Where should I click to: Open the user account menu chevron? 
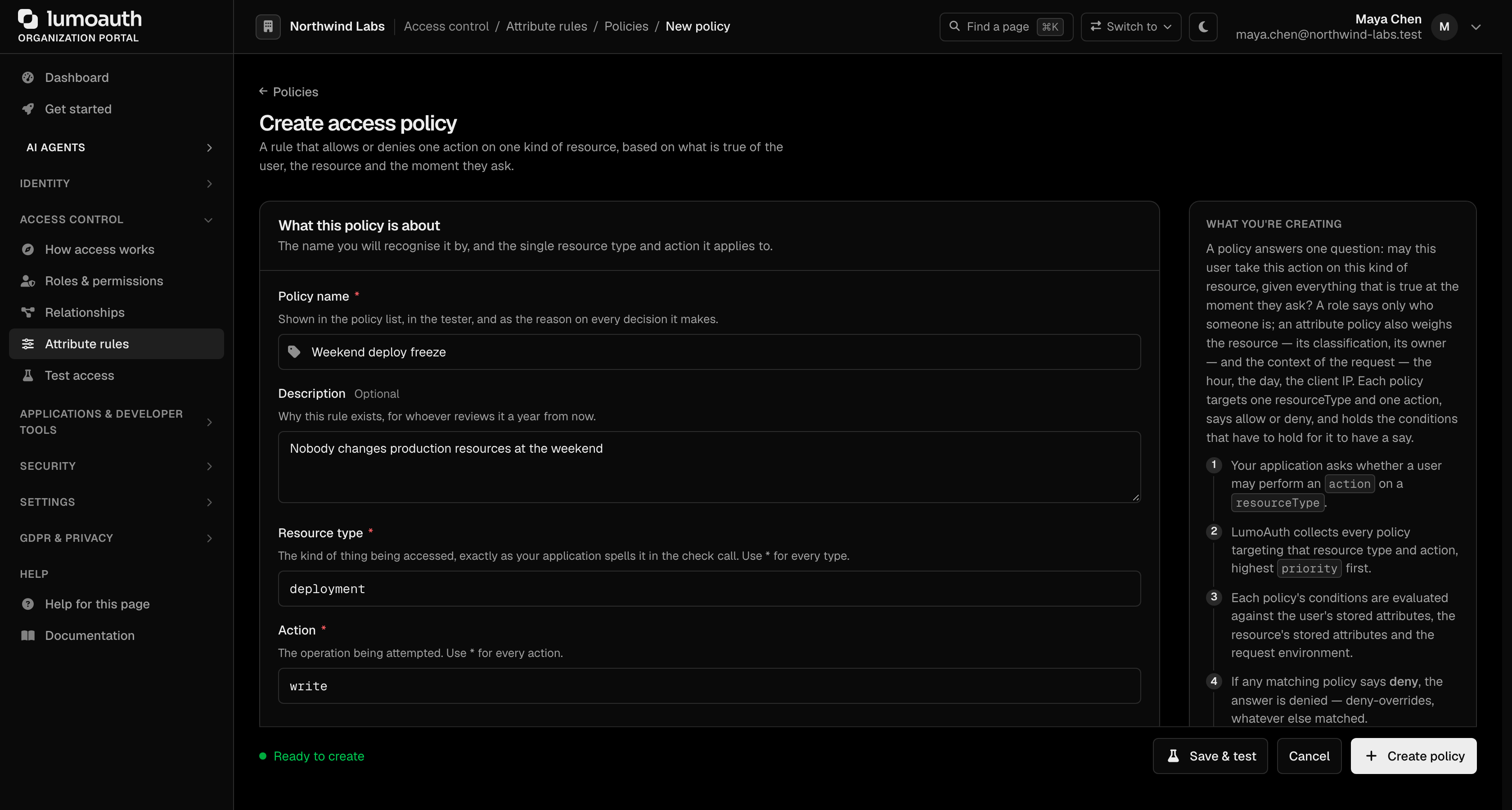[1476, 27]
